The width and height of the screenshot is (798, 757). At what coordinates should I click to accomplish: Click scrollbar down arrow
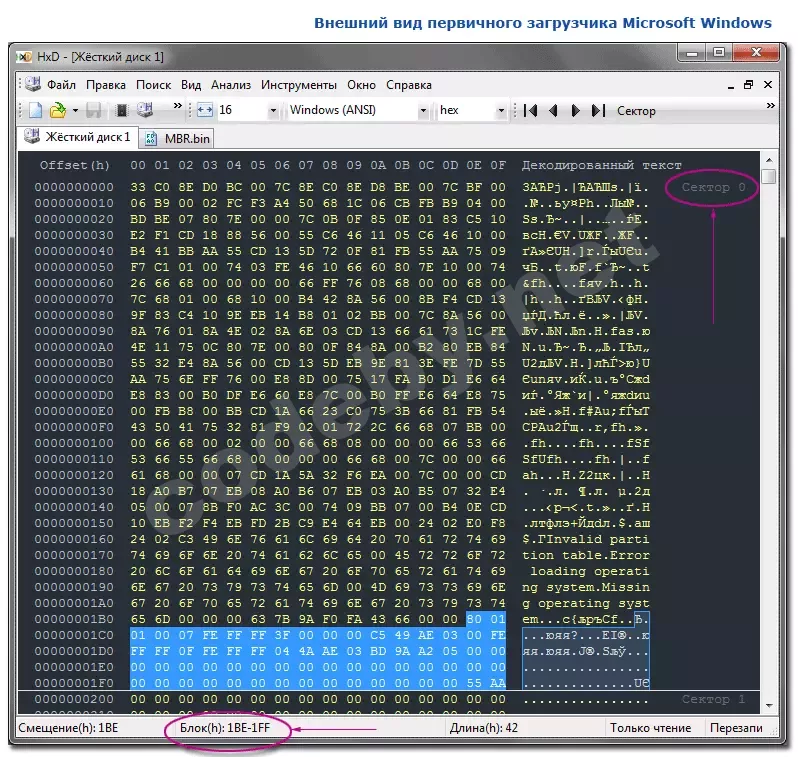769,705
